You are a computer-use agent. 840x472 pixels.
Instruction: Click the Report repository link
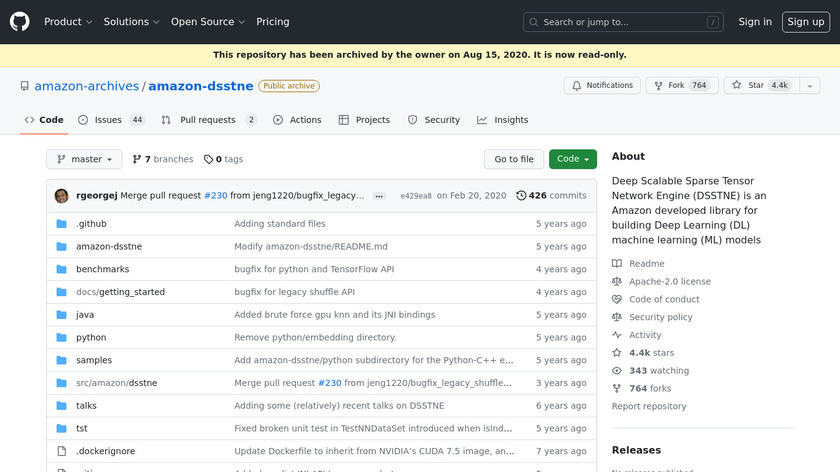click(649, 406)
